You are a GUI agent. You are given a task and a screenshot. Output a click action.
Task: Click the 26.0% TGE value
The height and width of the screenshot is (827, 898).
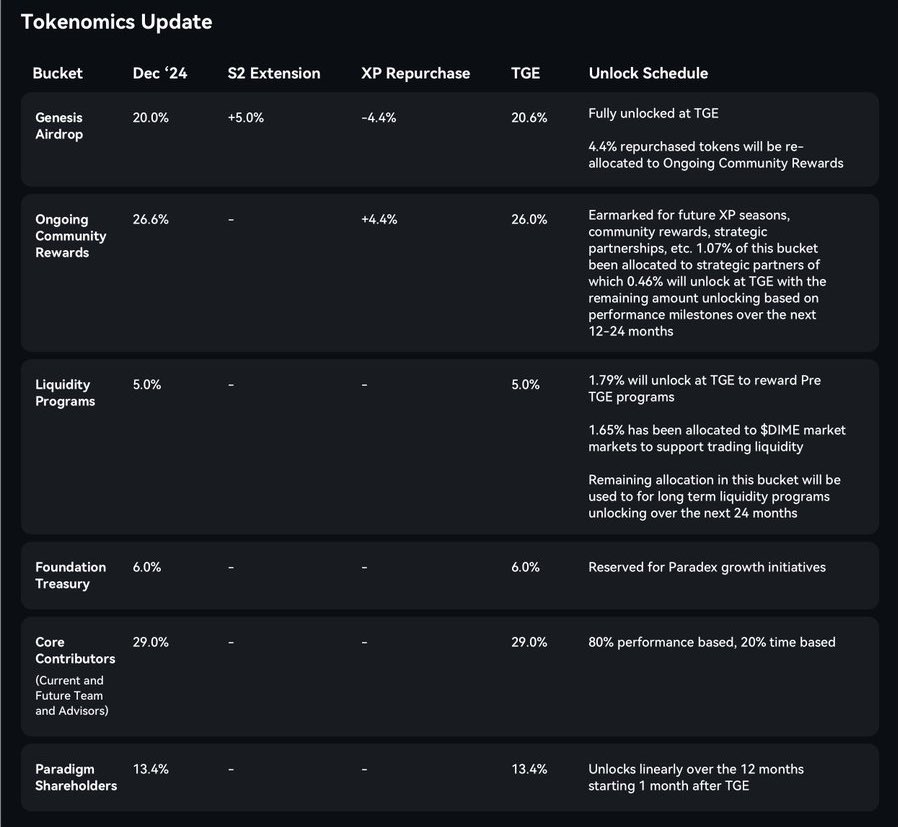pos(529,219)
